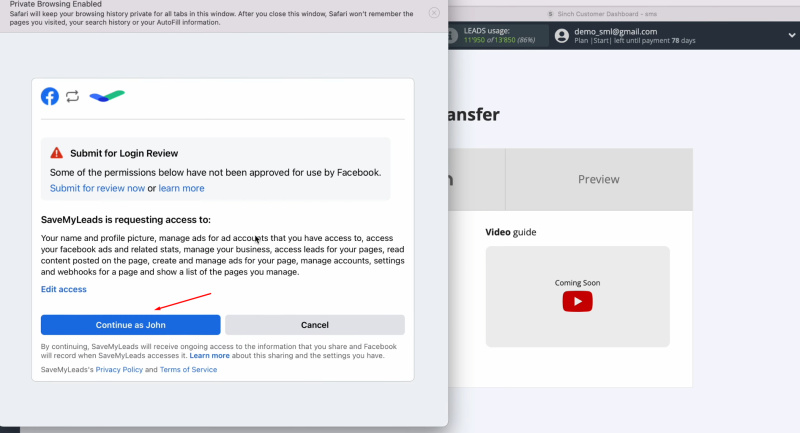Switch to the Preview tab
Screen dimensions: 800x433
(598, 179)
